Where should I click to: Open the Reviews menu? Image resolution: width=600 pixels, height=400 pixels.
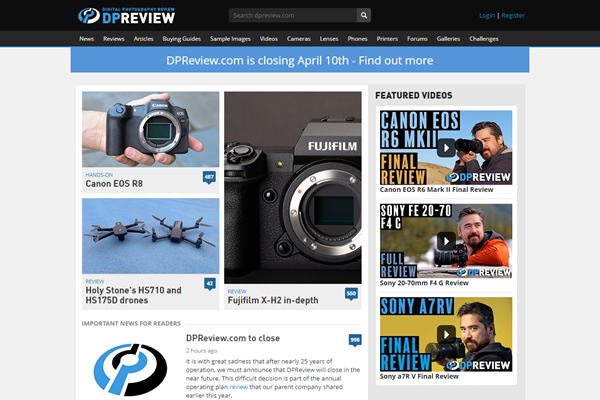coord(114,39)
